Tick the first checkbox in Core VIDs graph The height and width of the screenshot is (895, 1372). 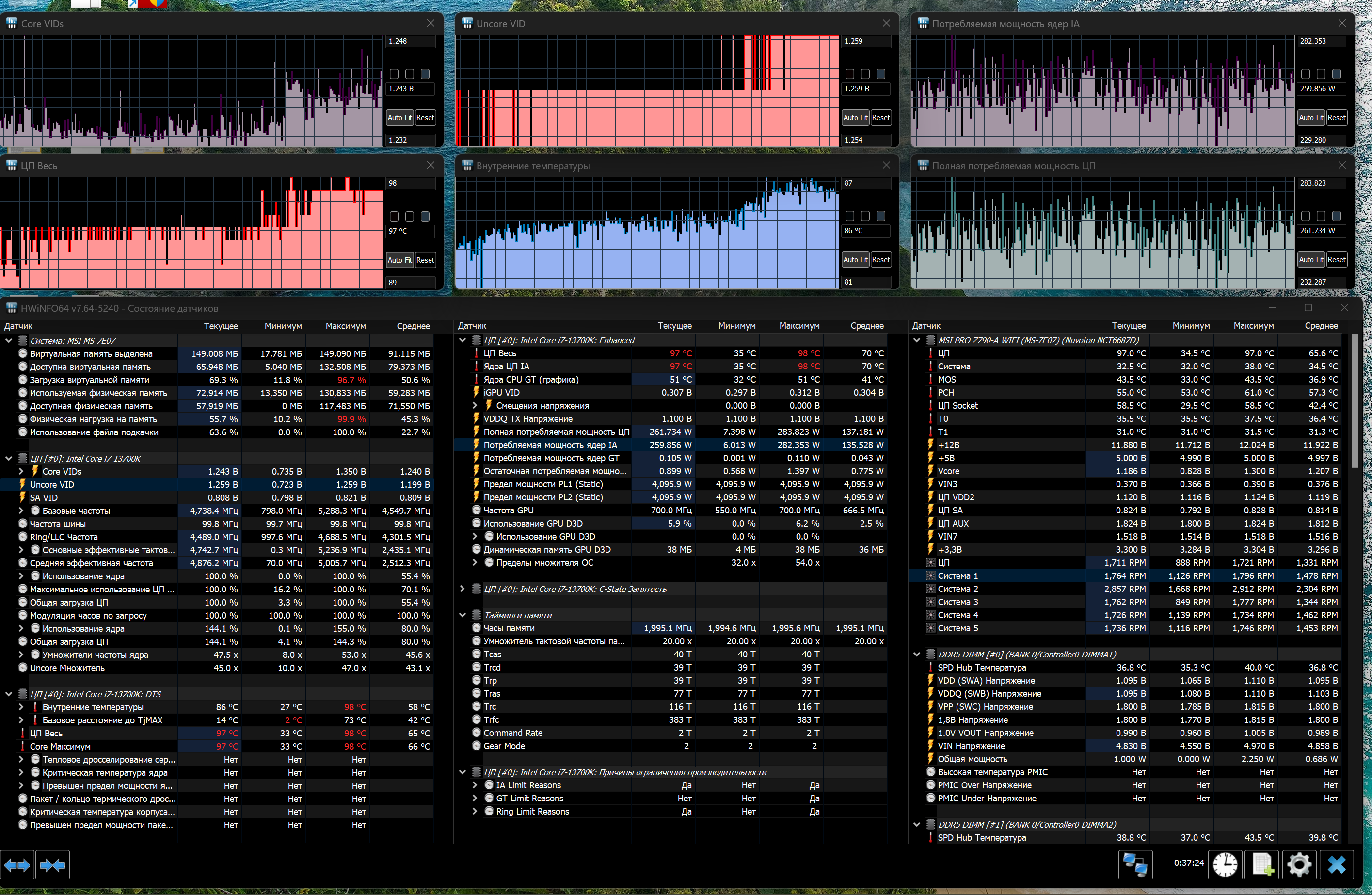pos(394,74)
